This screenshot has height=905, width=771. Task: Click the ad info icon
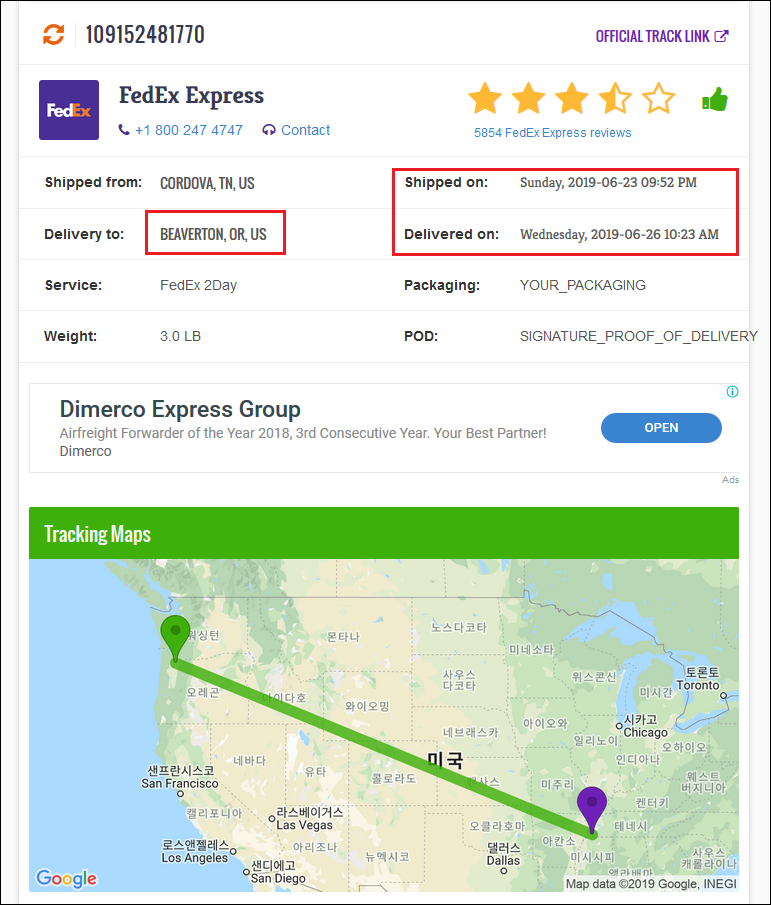(732, 392)
